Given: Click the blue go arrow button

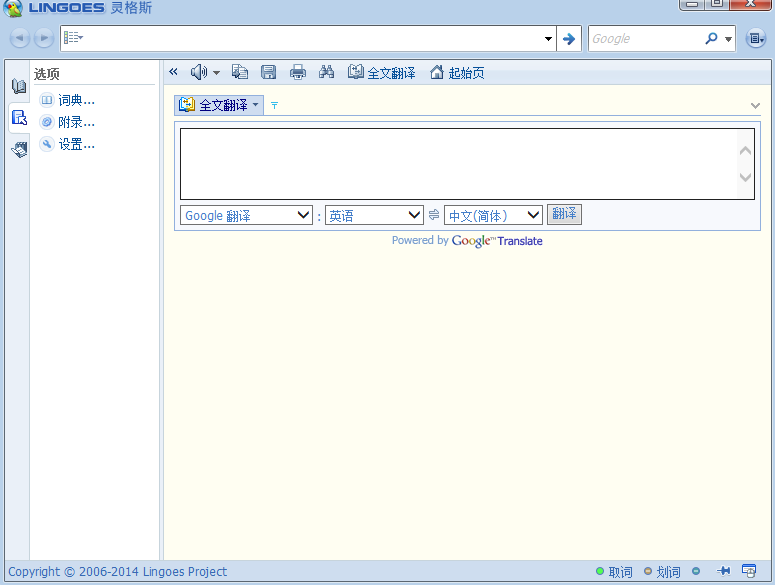Looking at the screenshot, I should click(569, 39).
